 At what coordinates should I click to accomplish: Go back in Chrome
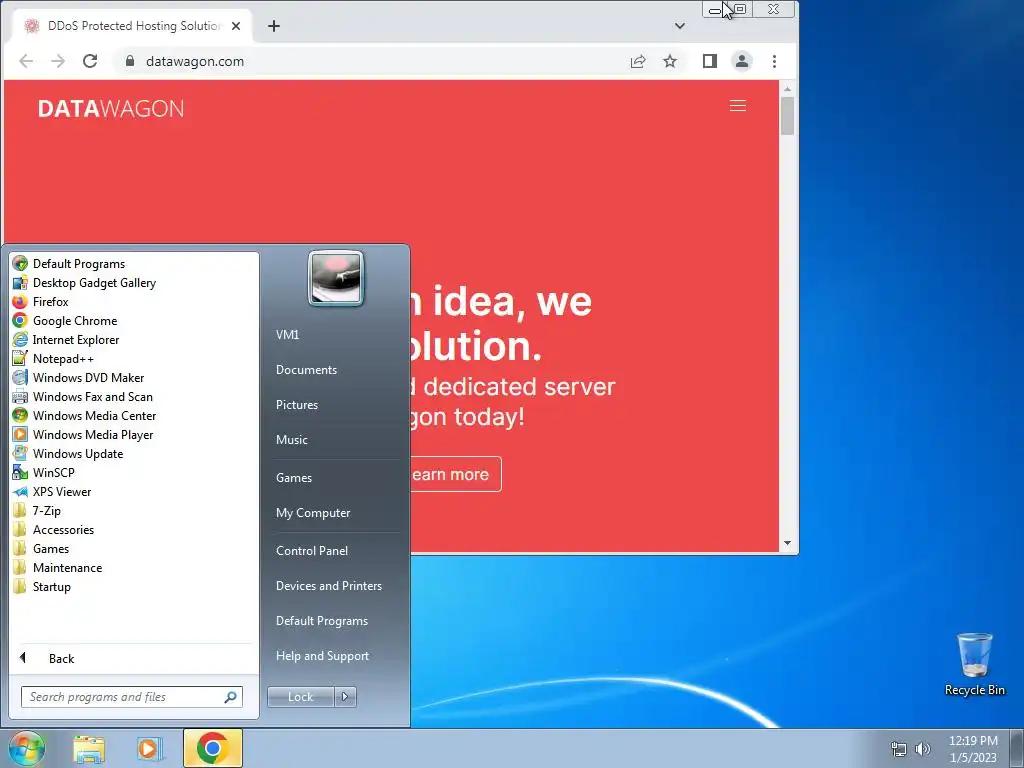tap(26, 61)
